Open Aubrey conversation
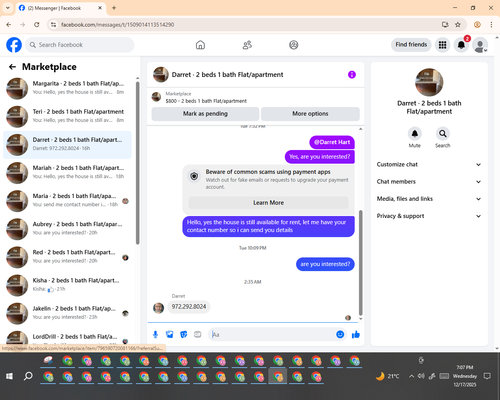This screenshot has height=400, width=500. pos(67,229)
